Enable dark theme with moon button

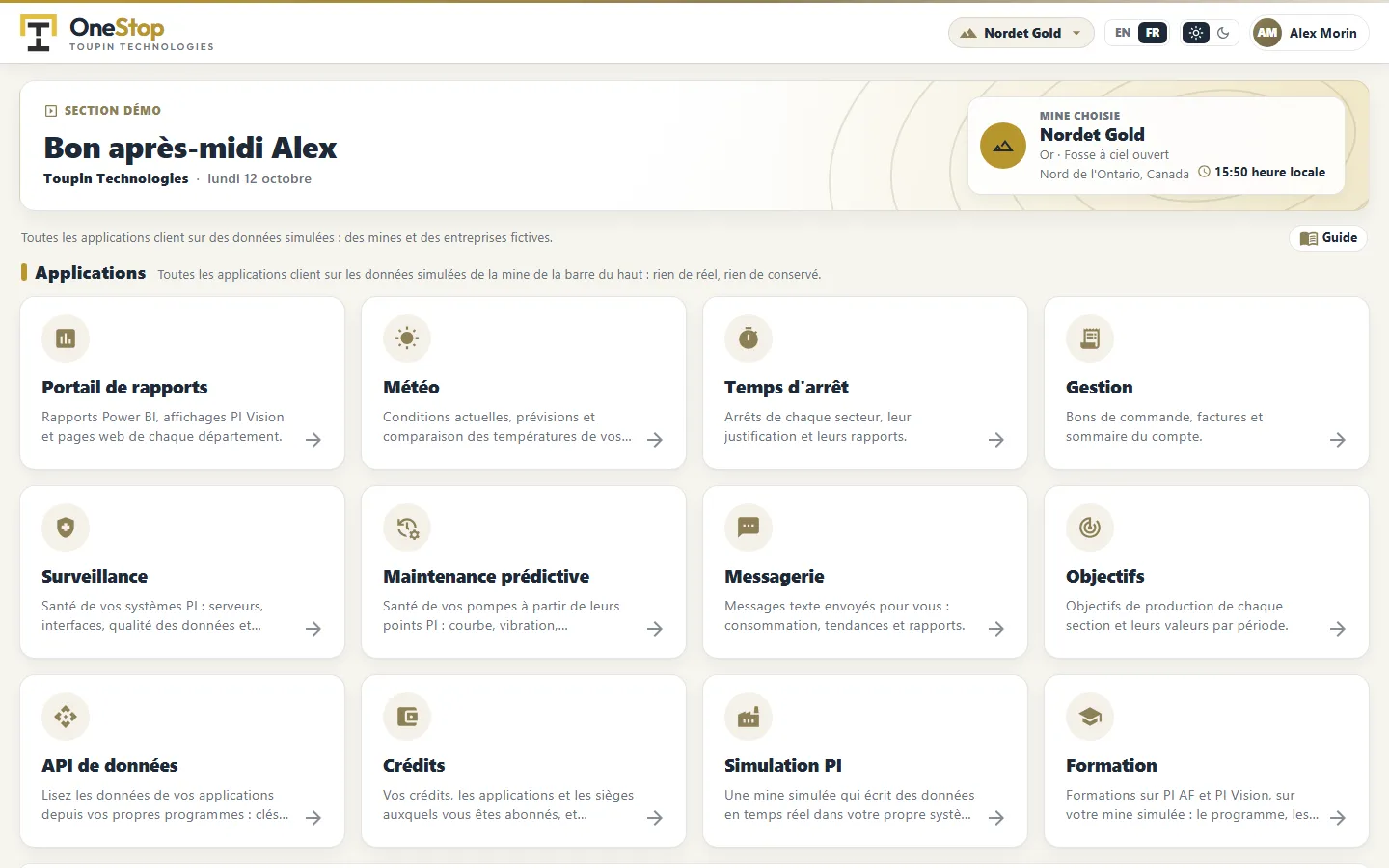point(1224,33)
